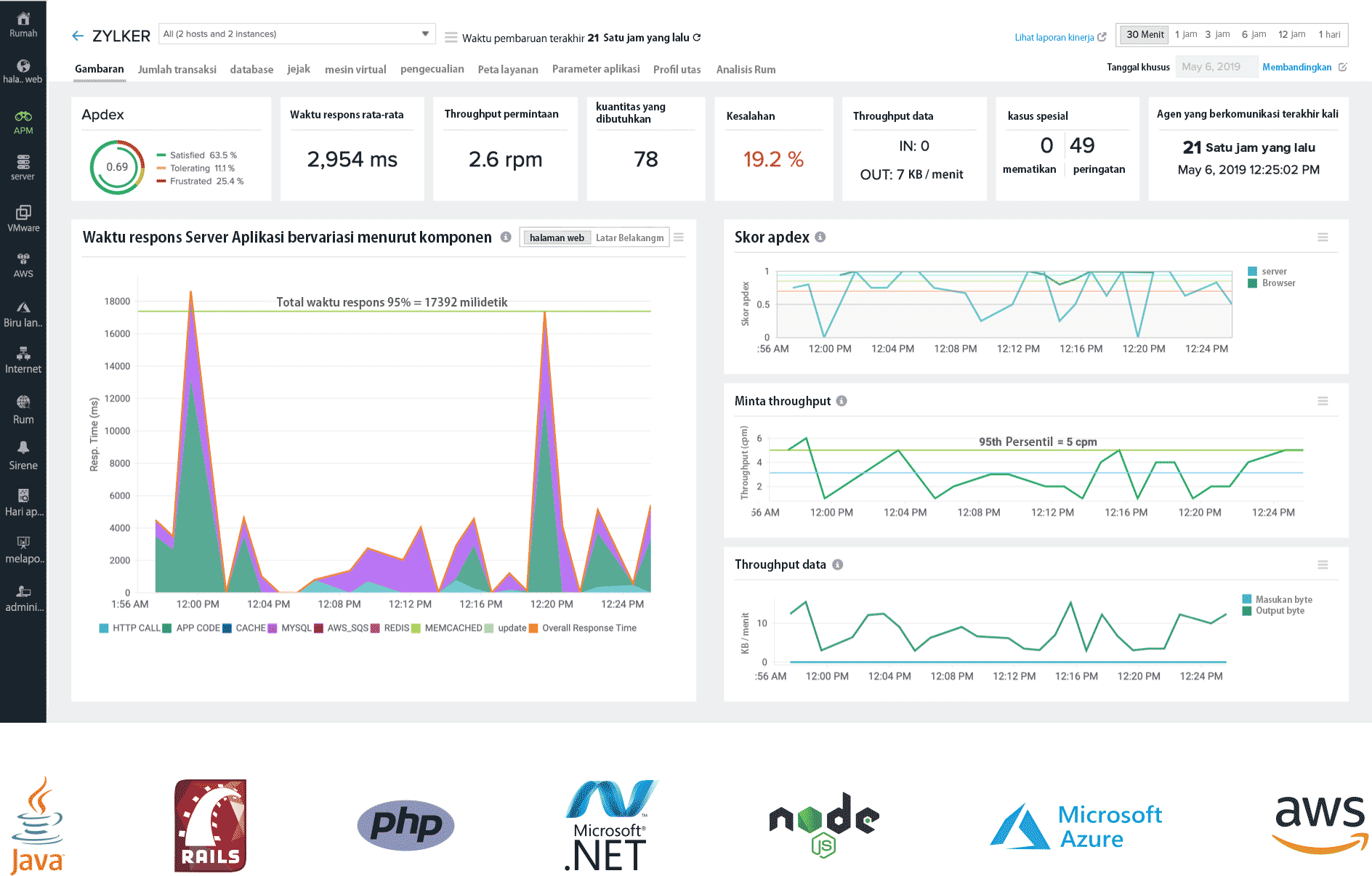The height and width of the screenshot is (876, 1372).
Task: Click the May 6, 2019 date field
Action: pos(1216,66)
